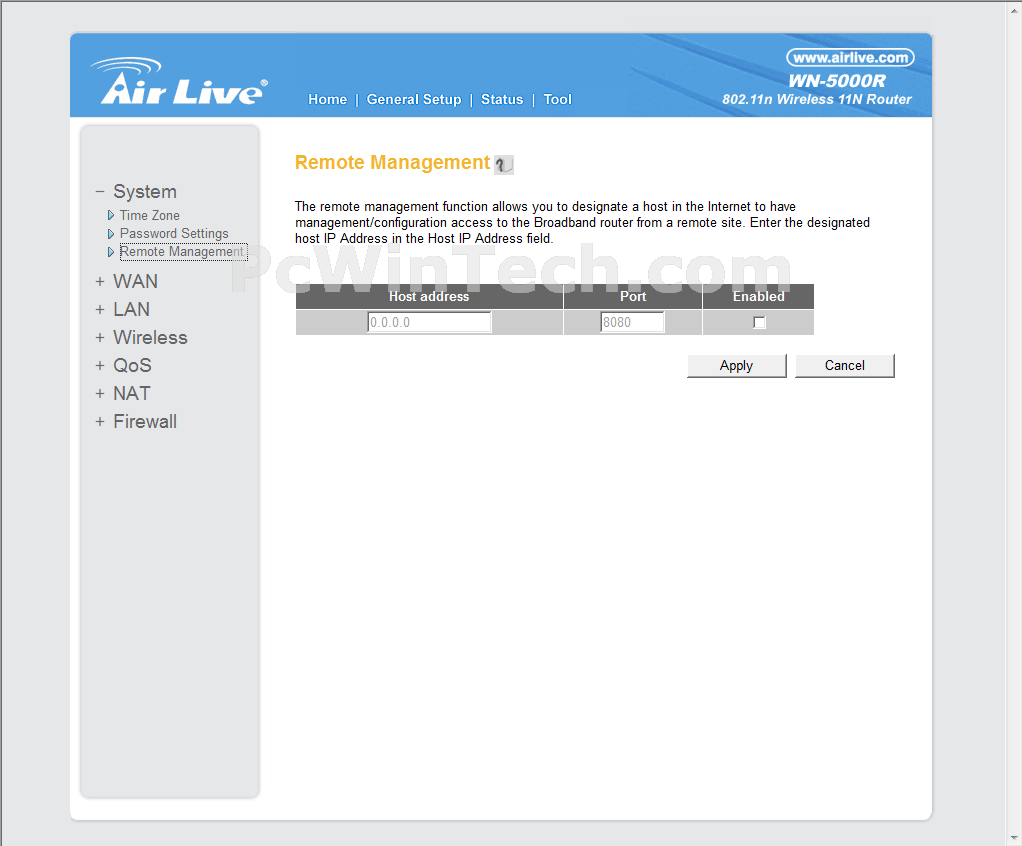Click the 802.11n Wireless 11N Router text
Viewport: 1022px width, 846px height.
[817, 100]
